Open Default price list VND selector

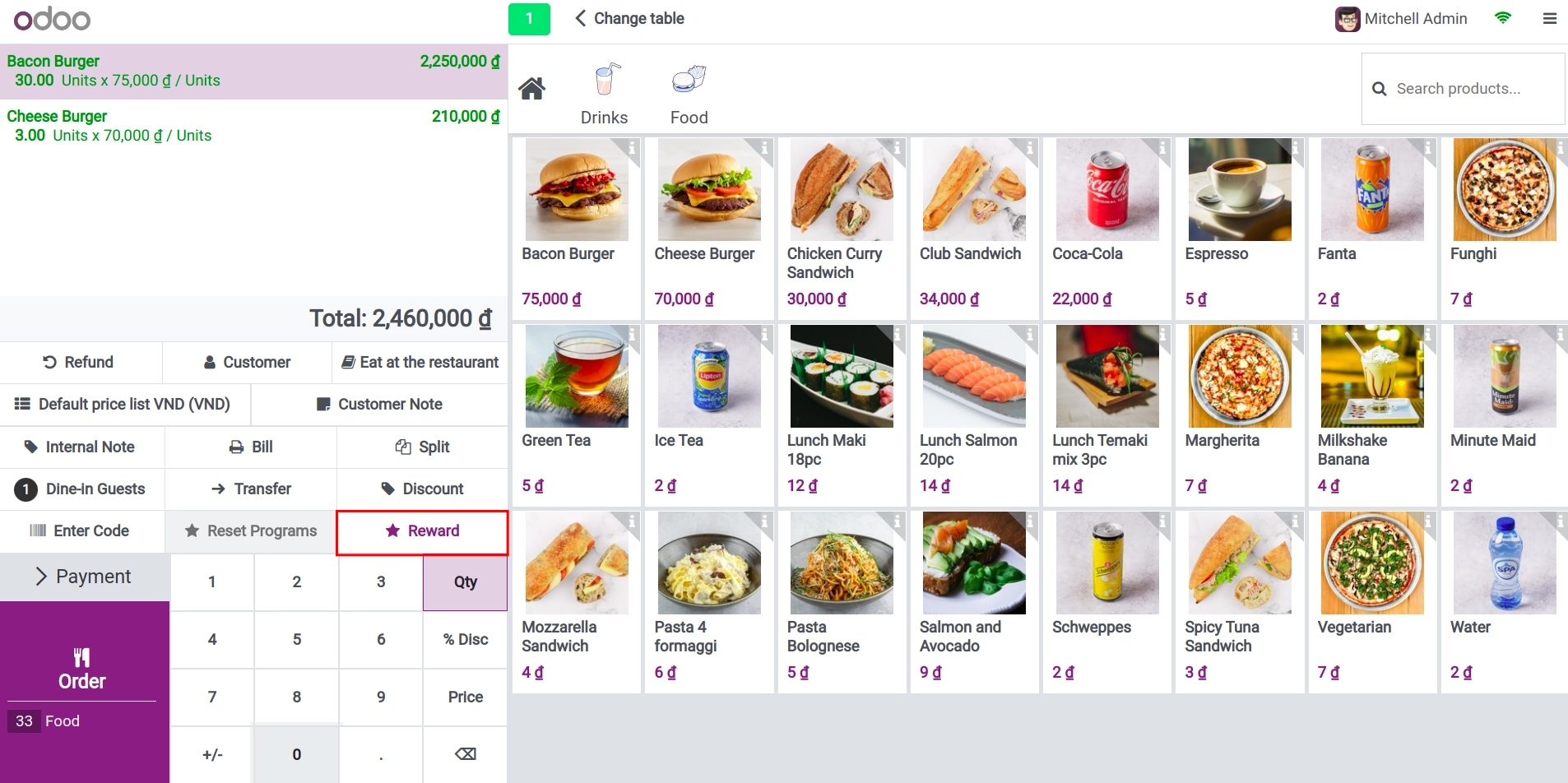(125, 404)
